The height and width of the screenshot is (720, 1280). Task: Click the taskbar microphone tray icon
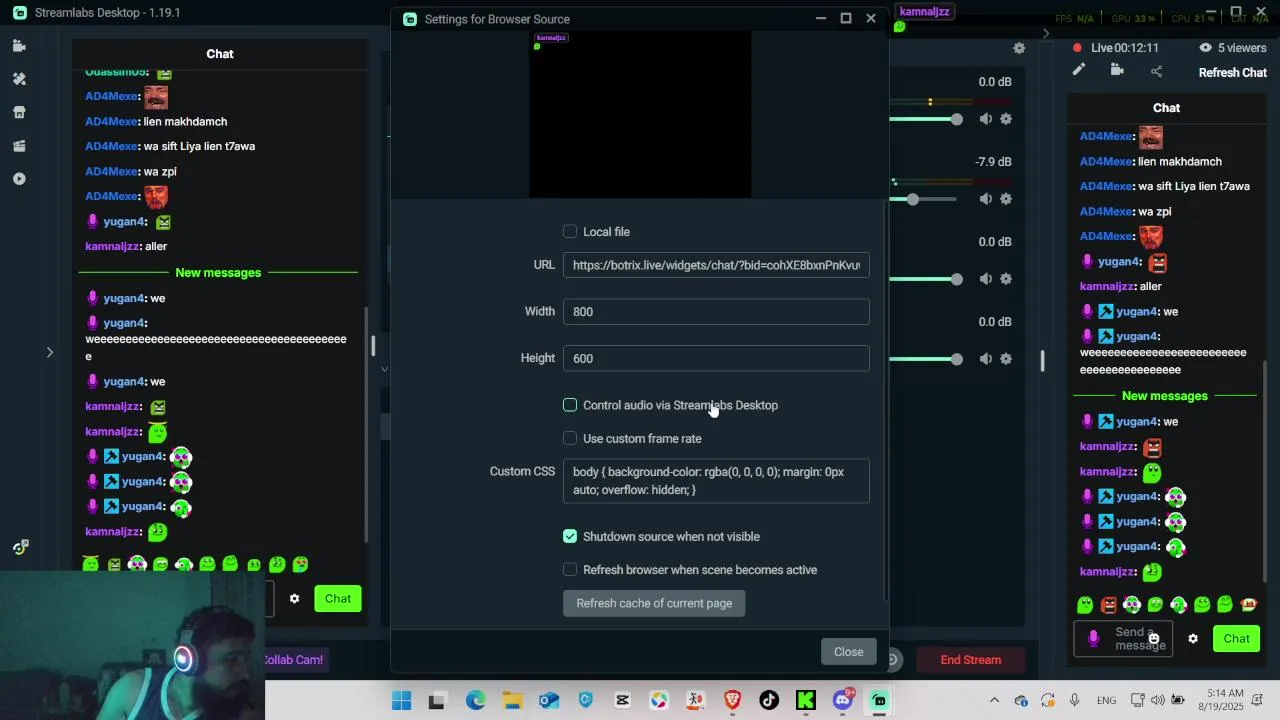pyautogui.click(x=1074, y=701)
